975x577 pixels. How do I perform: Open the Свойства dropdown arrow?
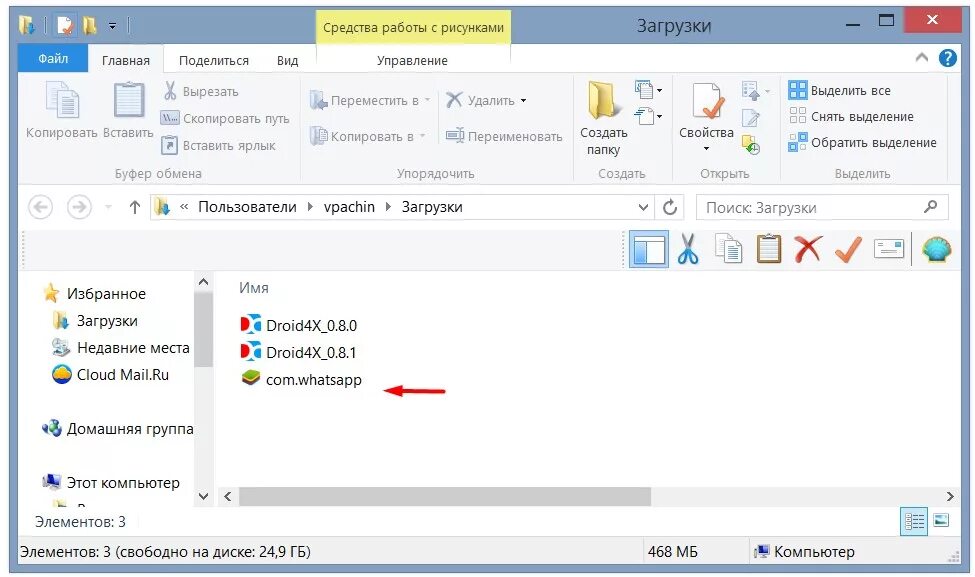point(706,148)
